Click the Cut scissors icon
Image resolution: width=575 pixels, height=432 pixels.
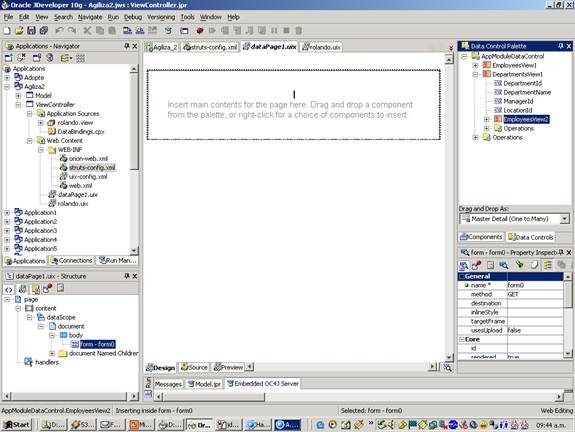pyautogui.click(x=87, y=31)
